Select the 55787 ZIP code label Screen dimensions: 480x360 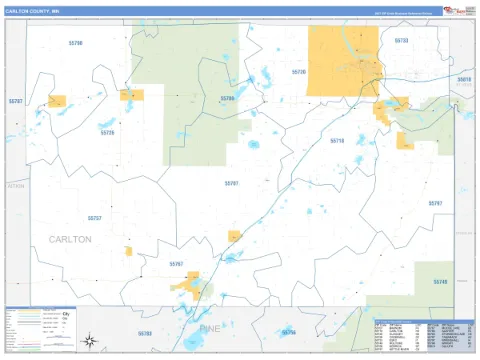pos(16,101)
